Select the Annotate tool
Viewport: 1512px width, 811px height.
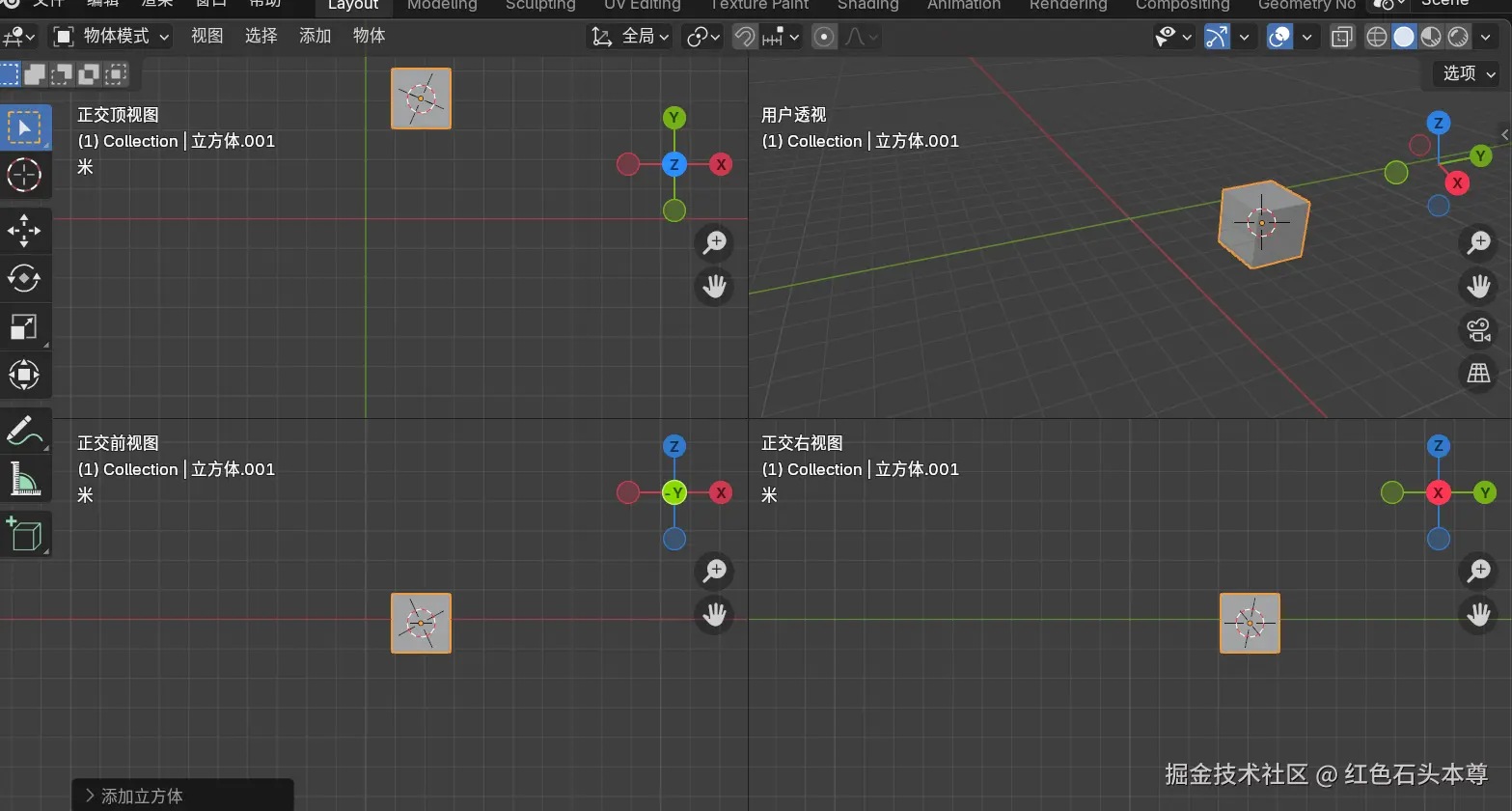[x=24, y=431]
